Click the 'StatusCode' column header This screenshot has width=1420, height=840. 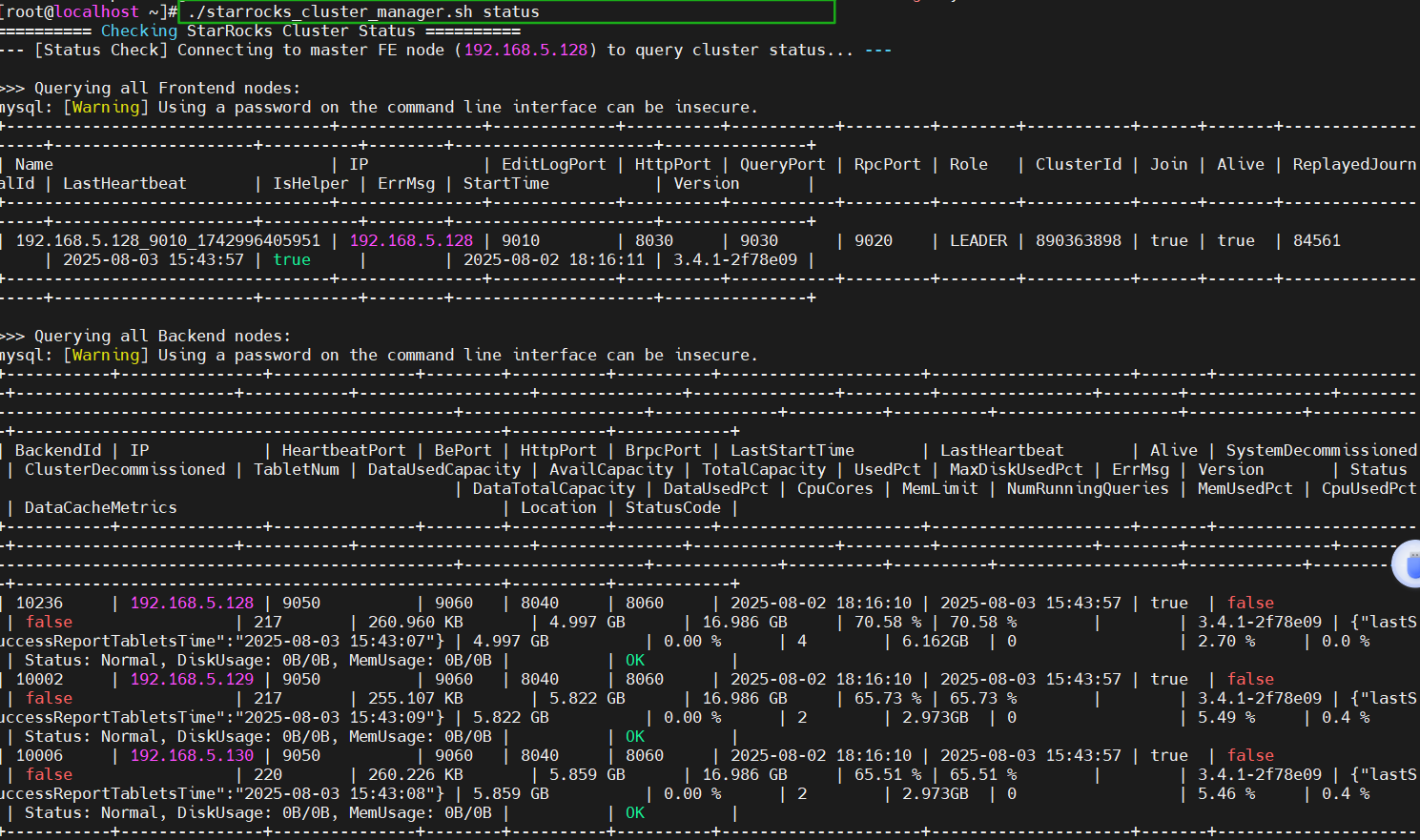(x=673, y=507)
